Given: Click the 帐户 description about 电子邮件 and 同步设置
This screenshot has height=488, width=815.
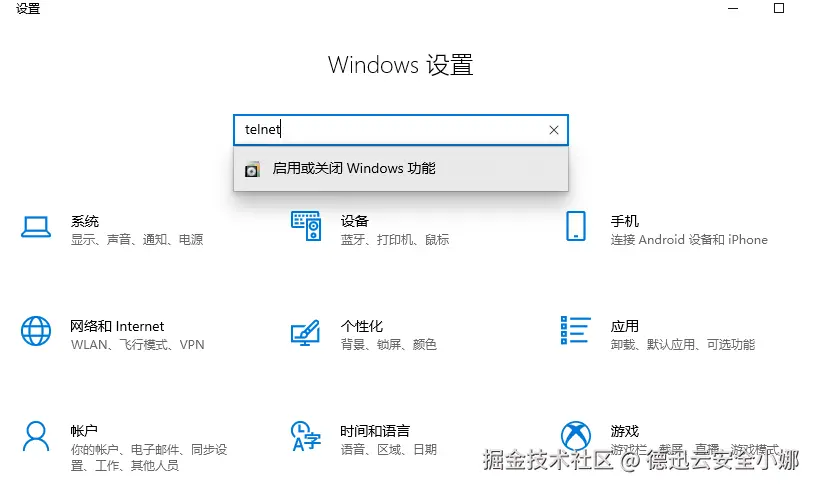Looking at the screenshot, I should pyautogui.click(x=149, y=457).
